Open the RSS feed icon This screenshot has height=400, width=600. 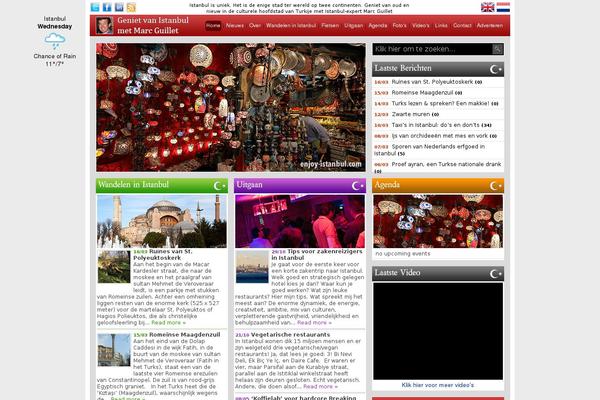pyautogui.click(x=131, y=7)
